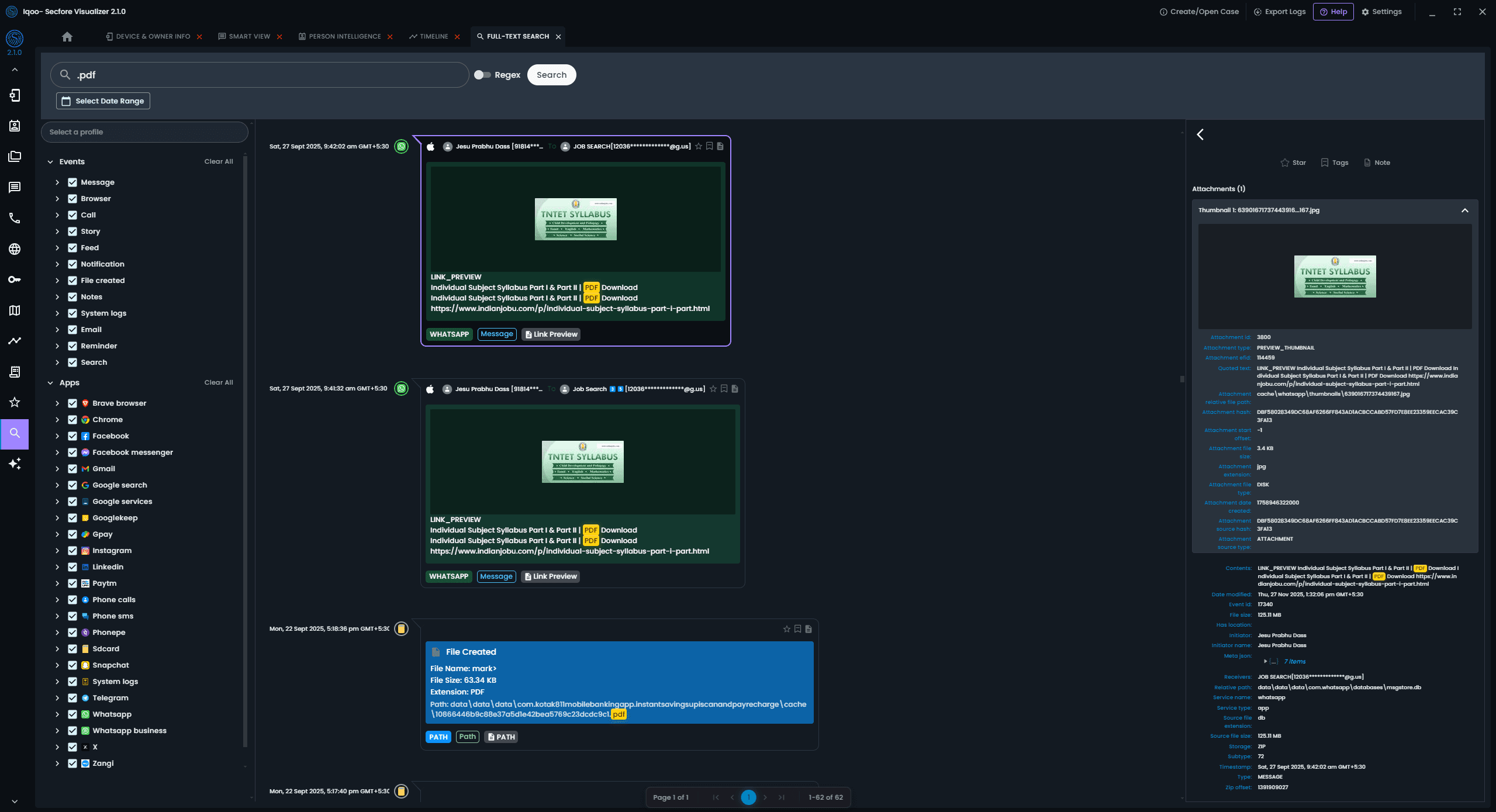Click the home icon tab

[x=67, y=37]
